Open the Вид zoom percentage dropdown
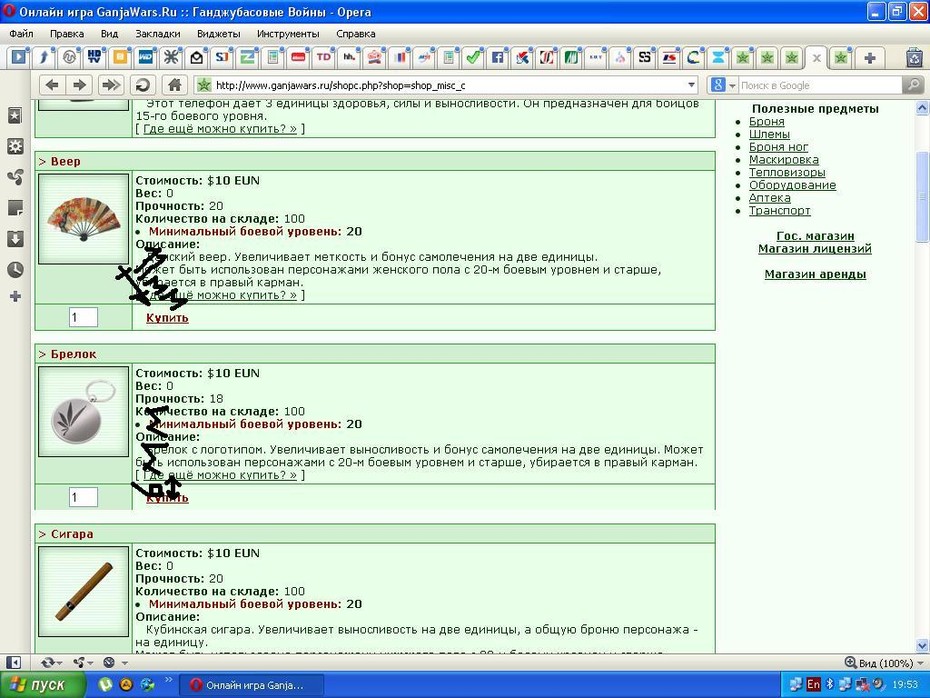The image size is (930, 698). [x=885, y=663]
